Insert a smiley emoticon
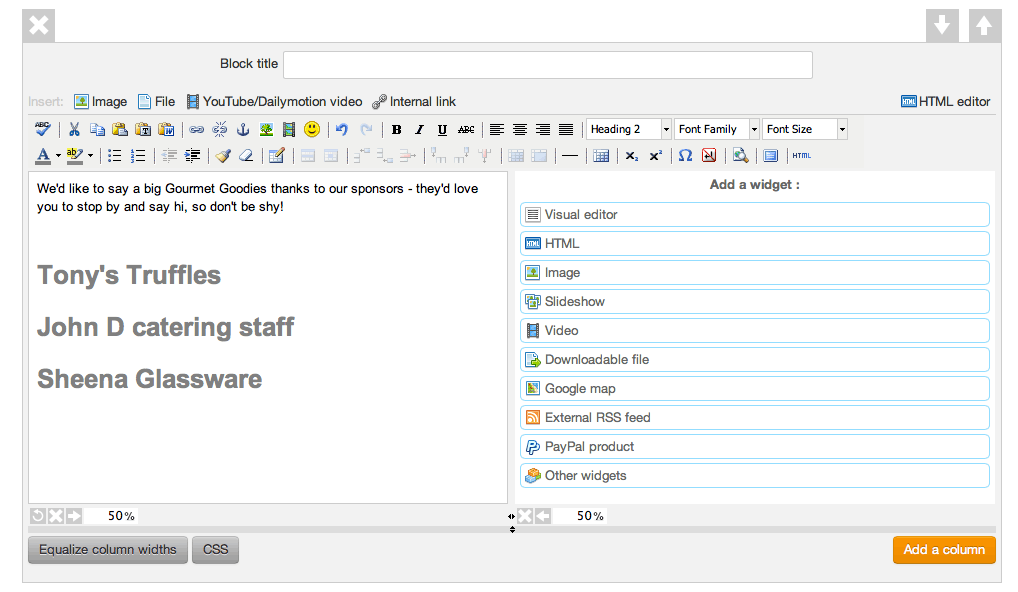 click(x=312, y=129)
